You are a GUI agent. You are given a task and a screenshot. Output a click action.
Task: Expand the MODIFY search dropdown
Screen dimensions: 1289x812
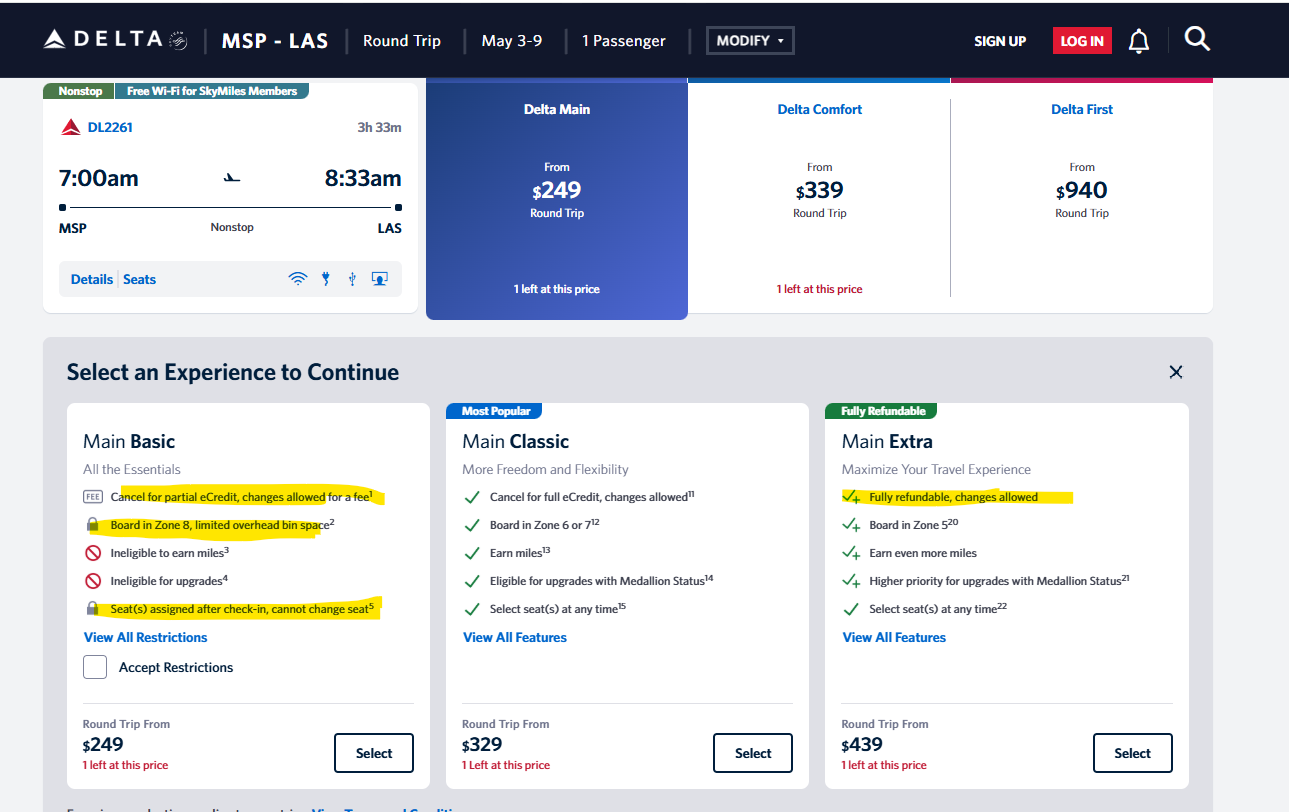point(750,41)
